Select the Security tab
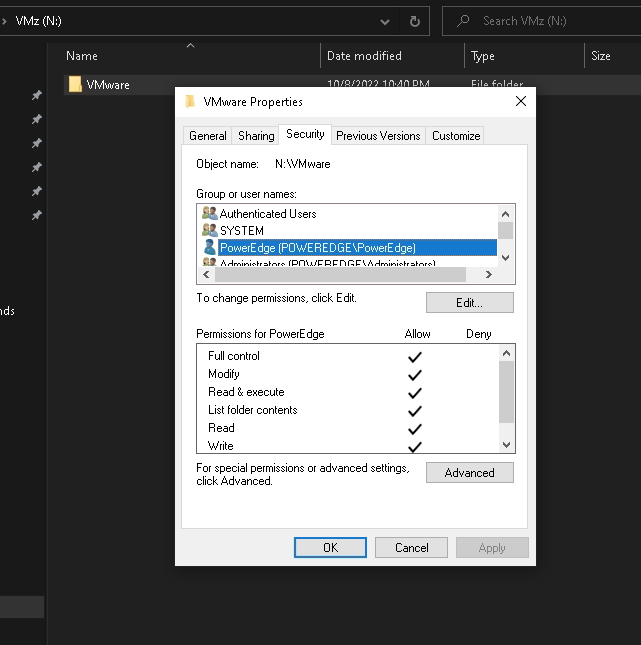 coord(305,134)
